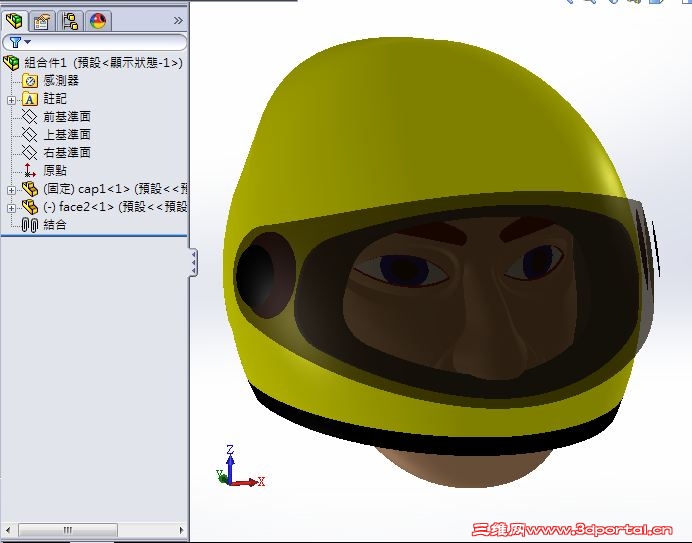Select the 原點 origin item
Viewport: 692px width, 543px height.
(55, 171)
